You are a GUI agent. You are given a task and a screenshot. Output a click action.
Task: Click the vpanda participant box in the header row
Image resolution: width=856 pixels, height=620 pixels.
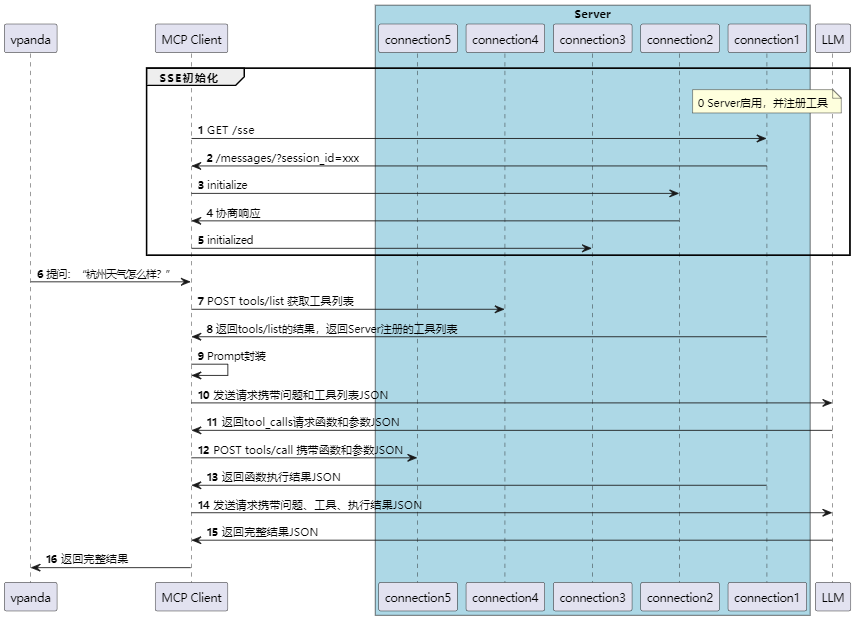30,39
